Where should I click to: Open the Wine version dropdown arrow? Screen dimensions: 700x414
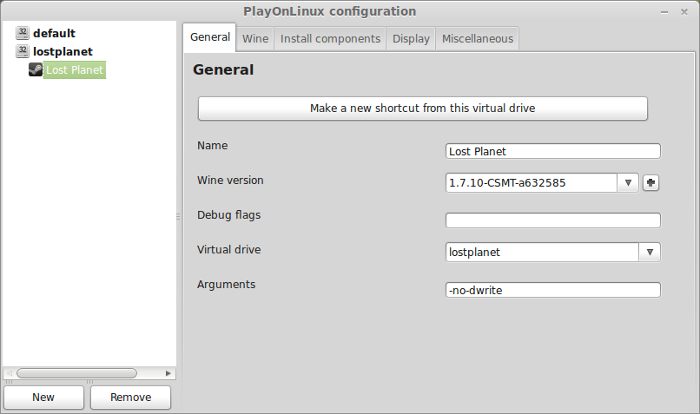628,183
